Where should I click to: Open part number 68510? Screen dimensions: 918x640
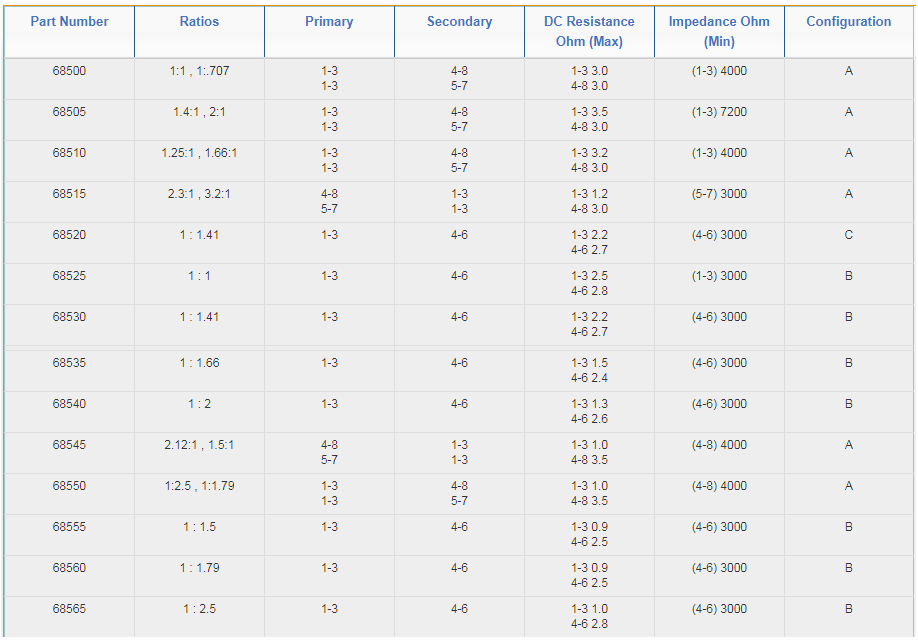tap(69, 154)
